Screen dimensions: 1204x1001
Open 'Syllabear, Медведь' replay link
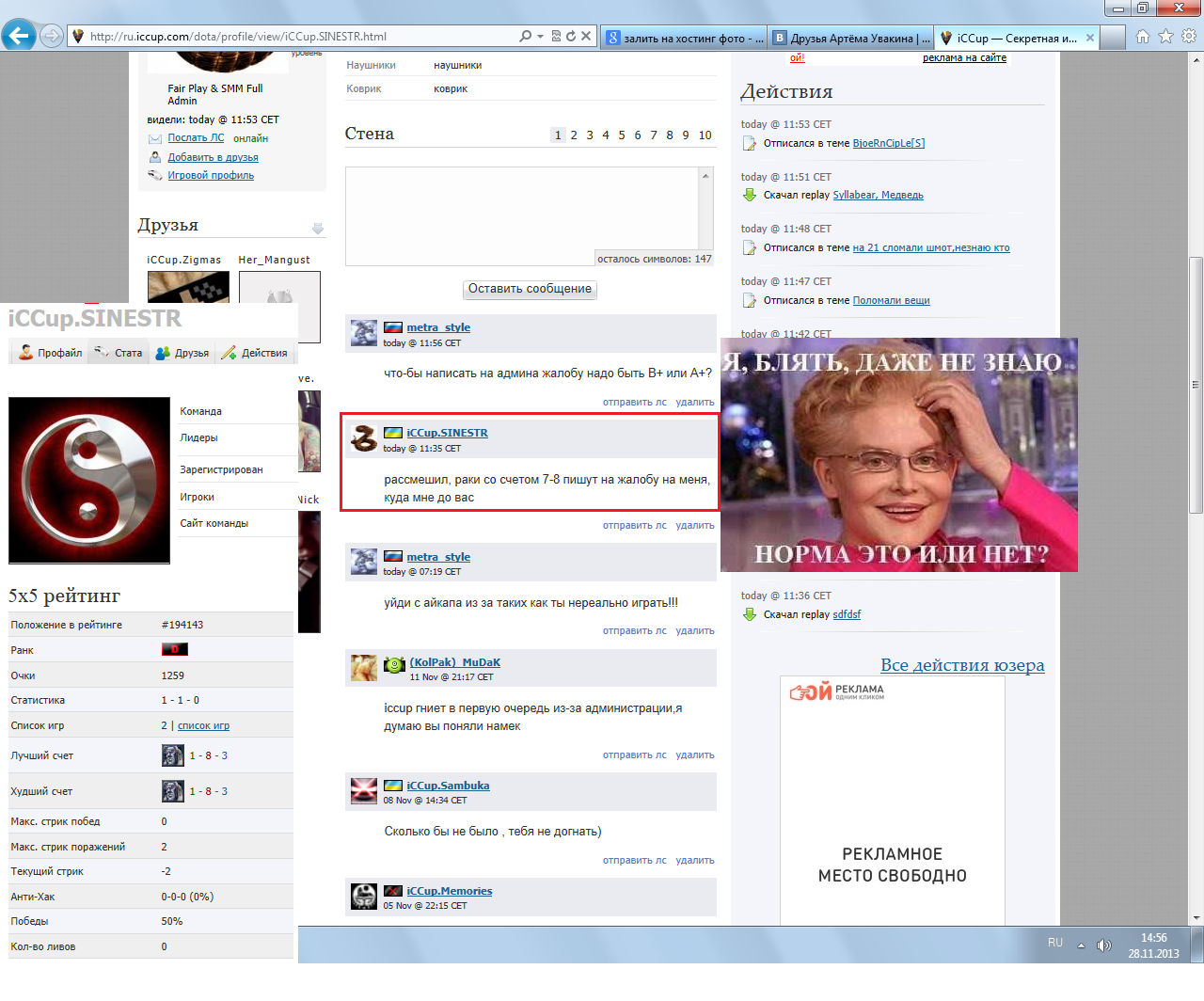pos(878,195)
